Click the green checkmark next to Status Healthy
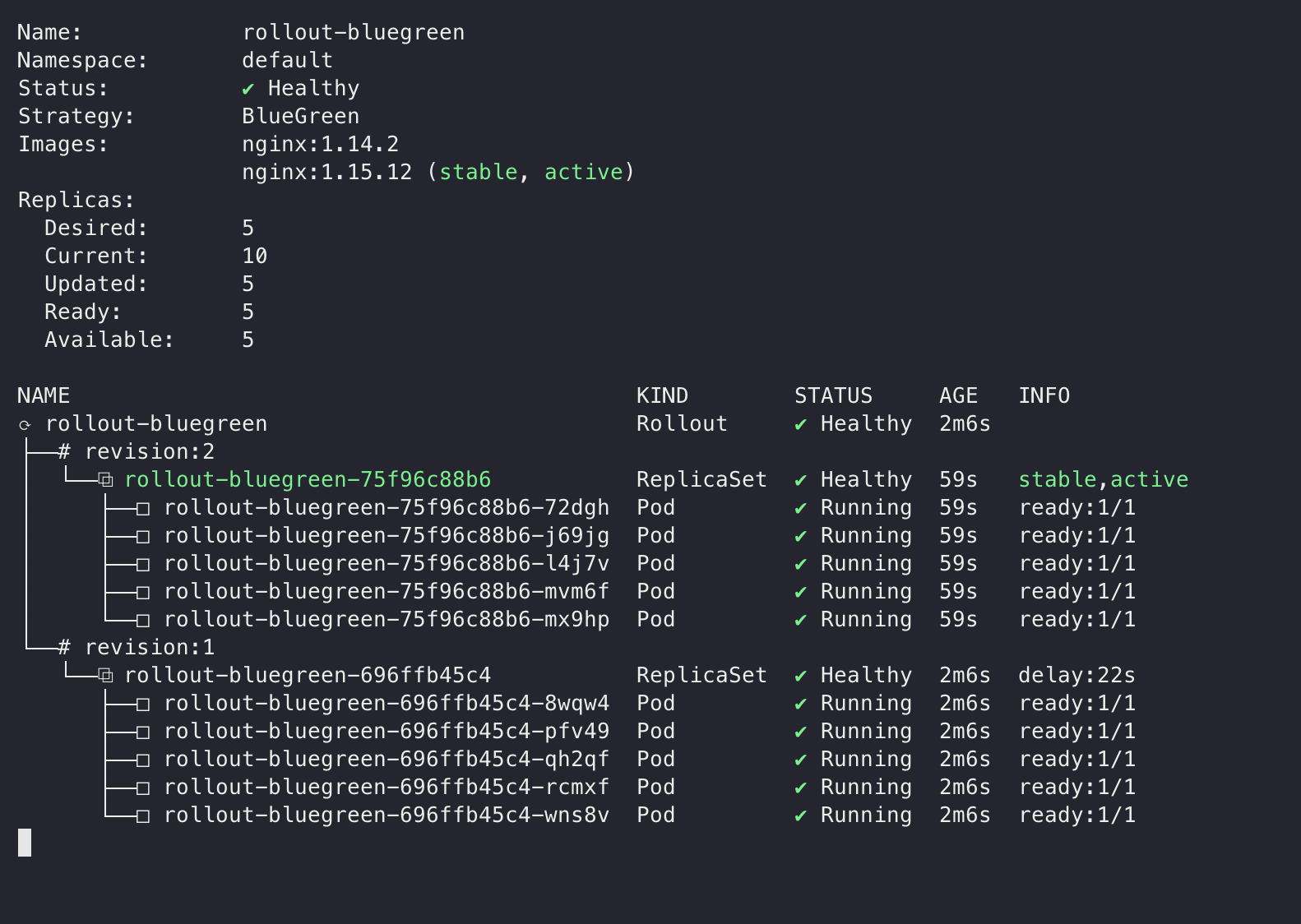 pos(248,89)
